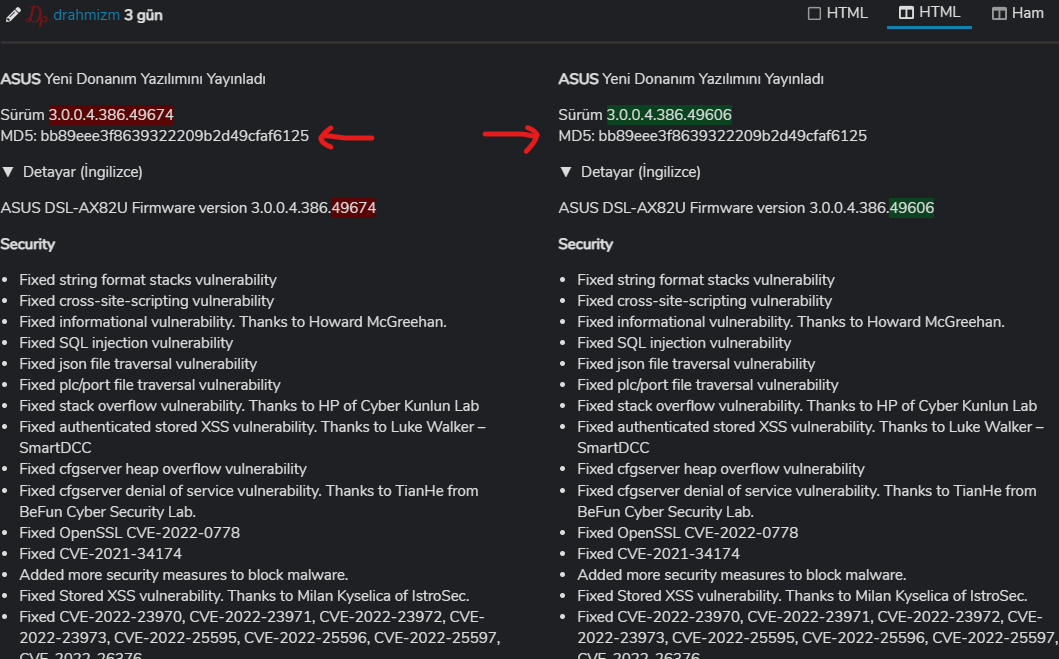Click the 3 gün timestamp

click(x=143, y=15)
